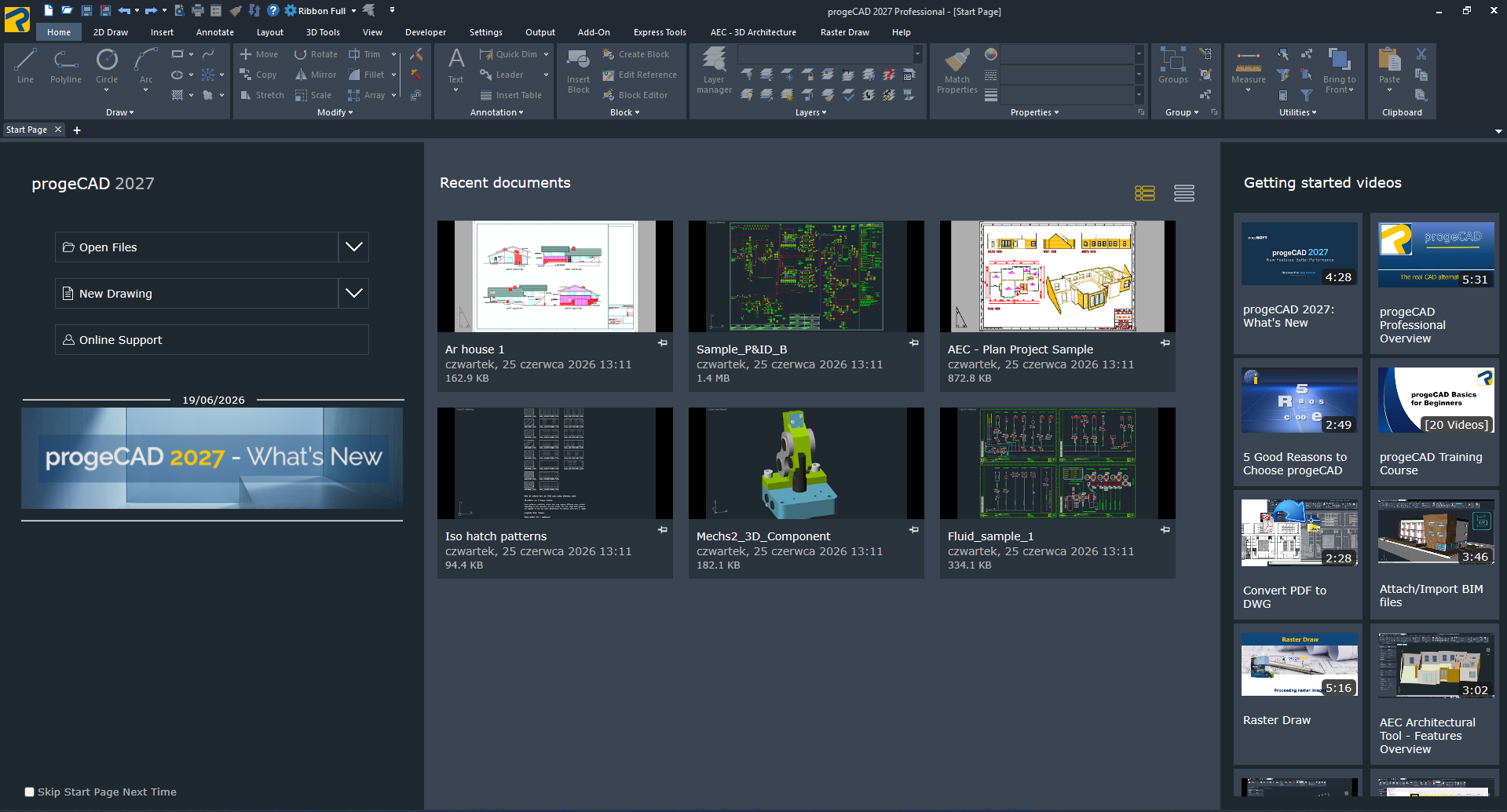Click Edit Reference

tap(639, 75)
